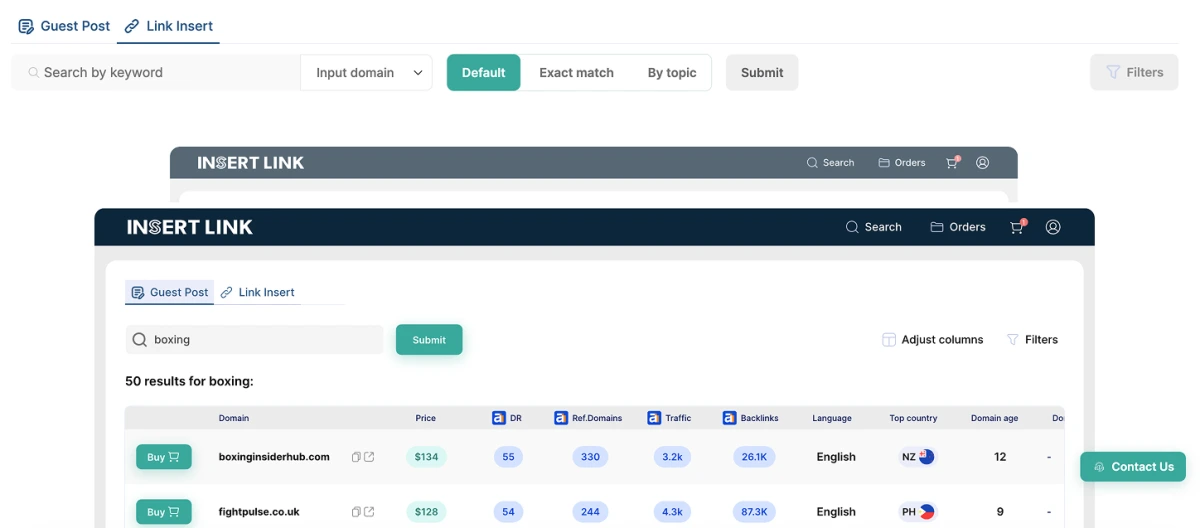Select the Default search mode
Screen dimensions: 1200x528
(483, 72)
